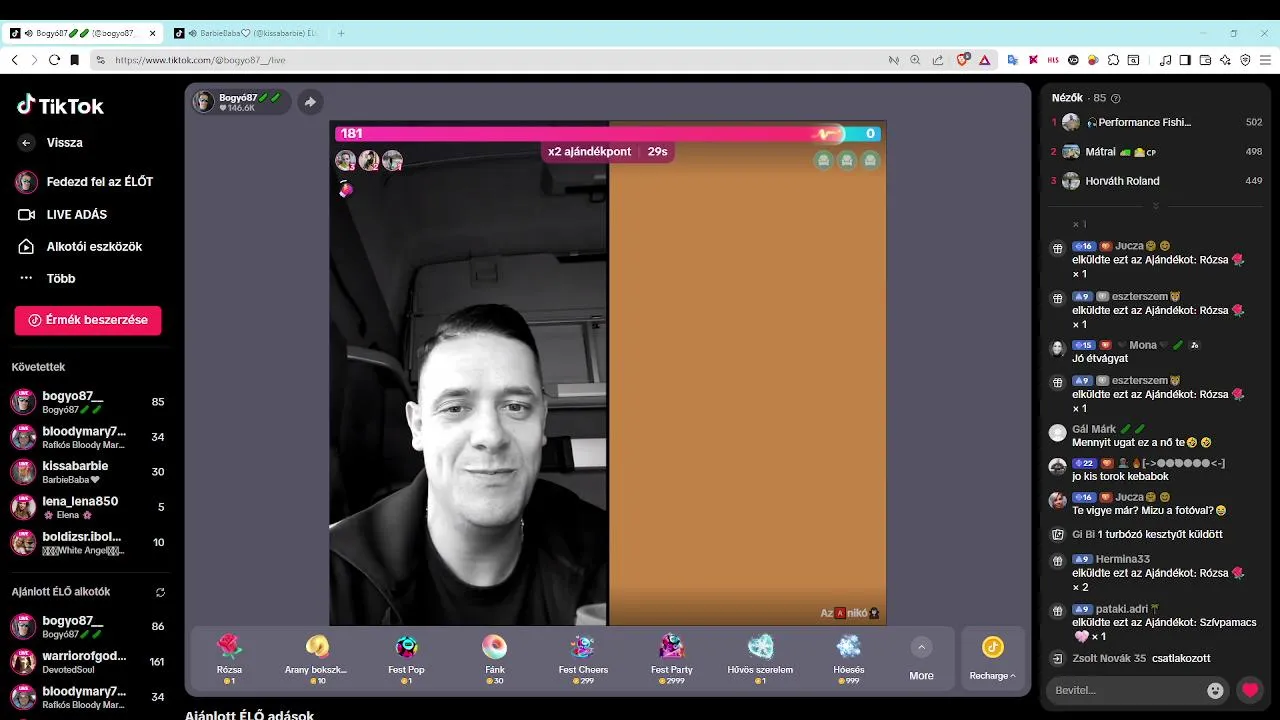This screenshot has height=720, width=1280.
Task: Open the Recharge coin menu
Action: click(992, 659)
